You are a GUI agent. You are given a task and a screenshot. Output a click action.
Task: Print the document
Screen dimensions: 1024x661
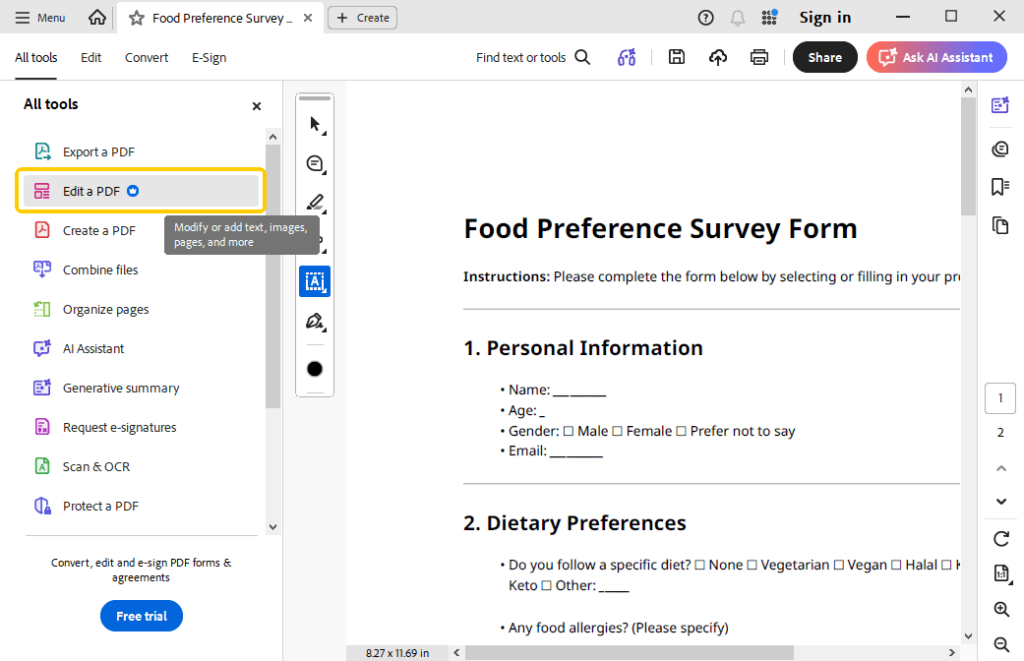(x=759, y=57)
